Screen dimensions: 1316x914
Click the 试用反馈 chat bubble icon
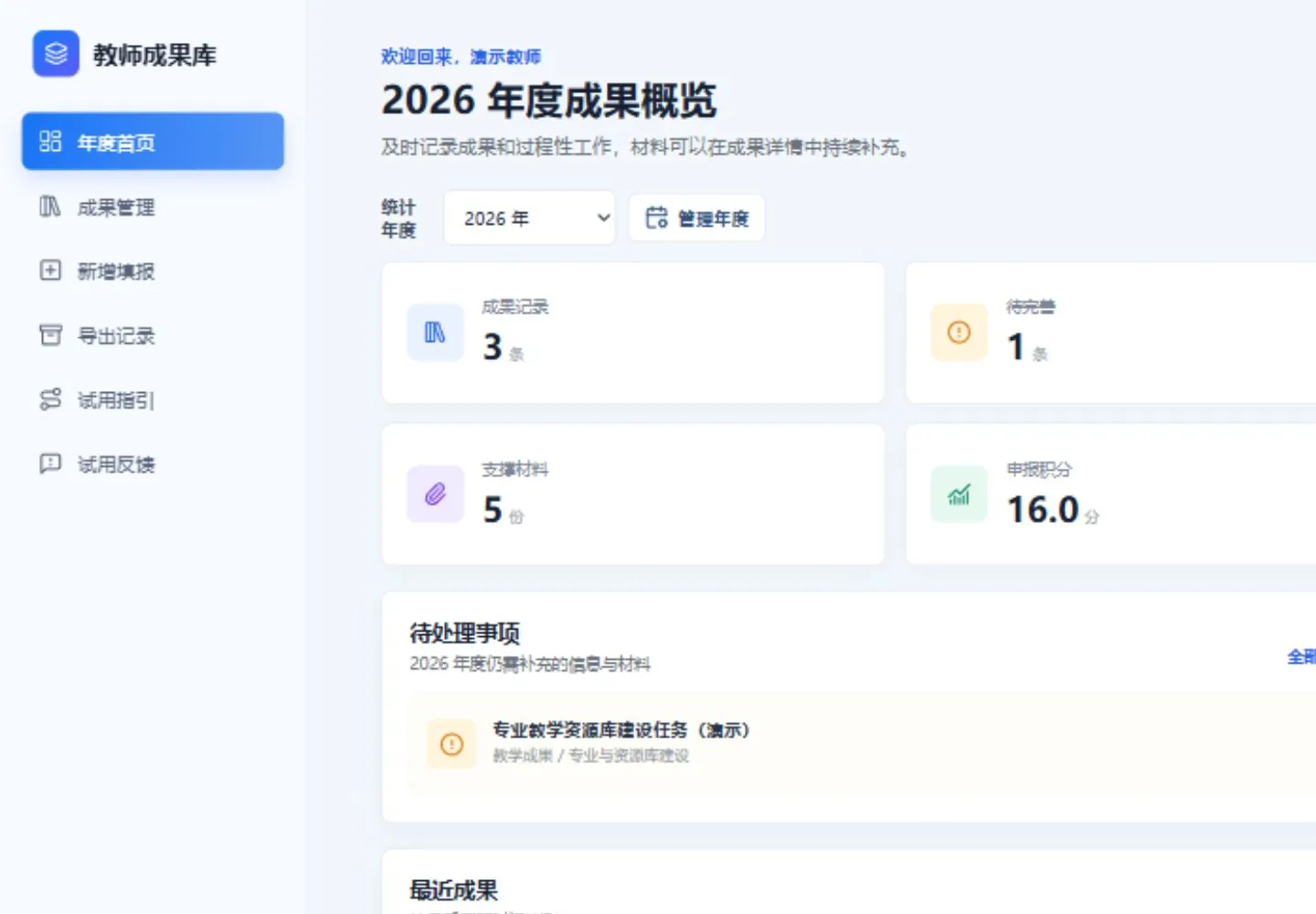click(x=50, y=464)
